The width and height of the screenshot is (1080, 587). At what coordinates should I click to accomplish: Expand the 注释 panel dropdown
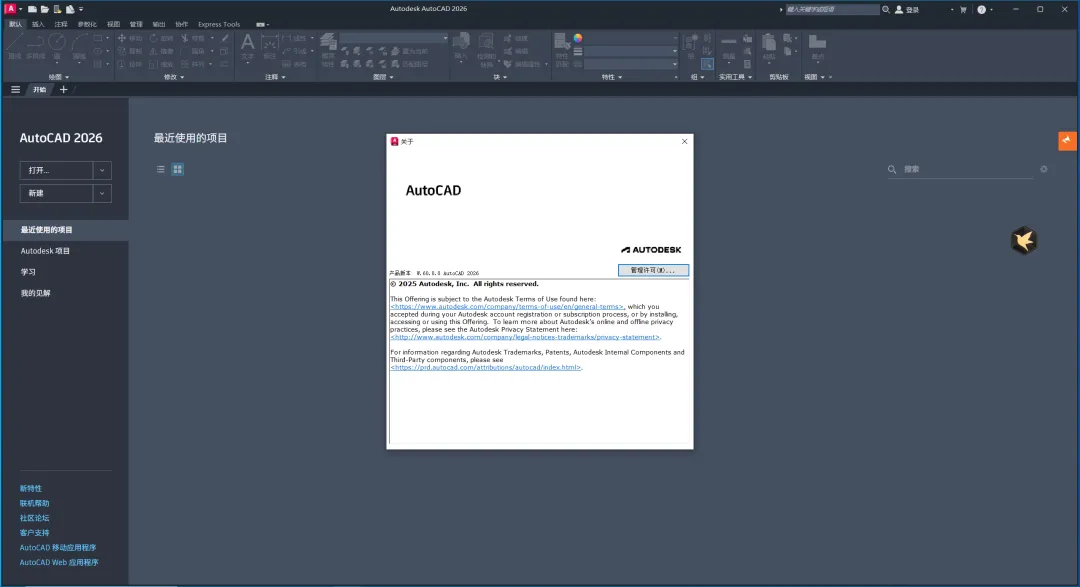(x=275, y=77)
